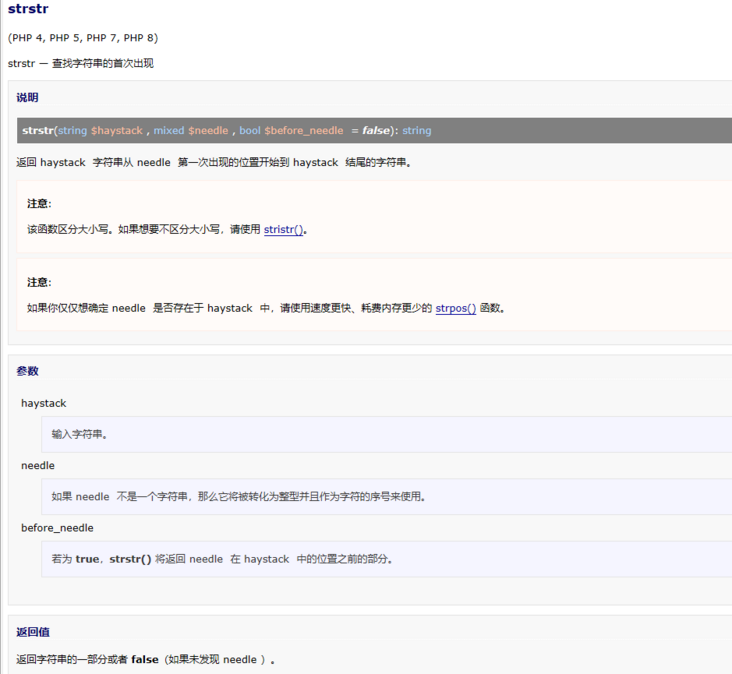This screenshot has width=732, height=674.
Task: Click the before_needle parameter name in list
Action: click(57, 528)
